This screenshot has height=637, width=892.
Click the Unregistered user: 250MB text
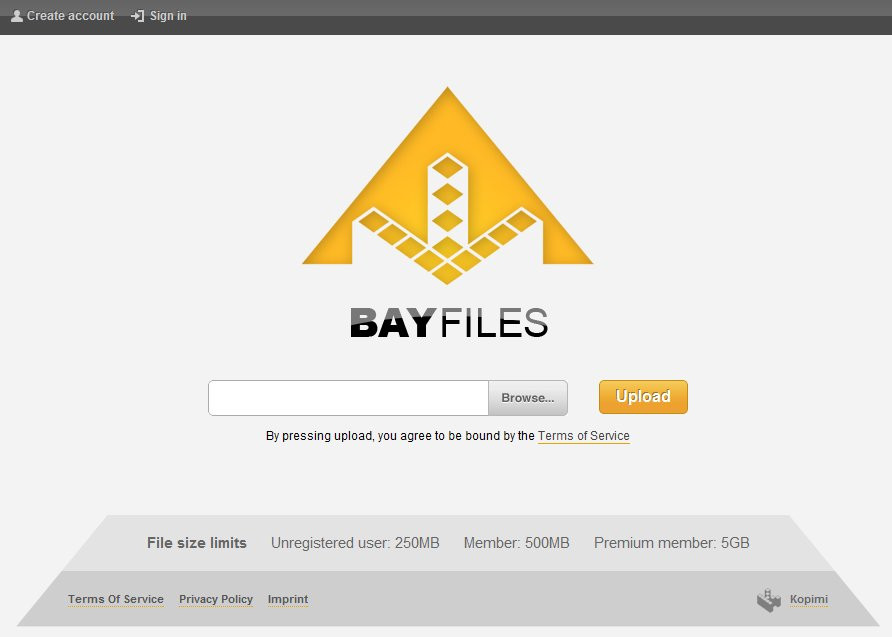click(355, 542)
